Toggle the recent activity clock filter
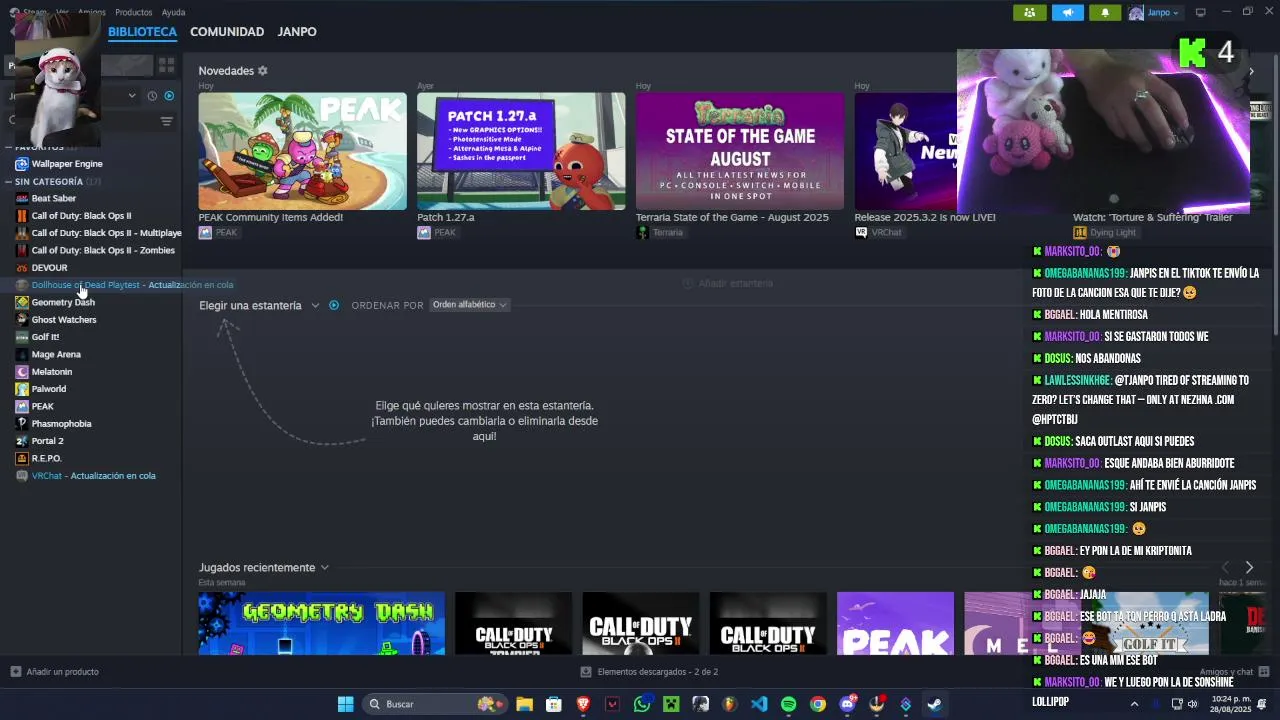The height and width of the screenshot is (720, 1280). [152, 96]
